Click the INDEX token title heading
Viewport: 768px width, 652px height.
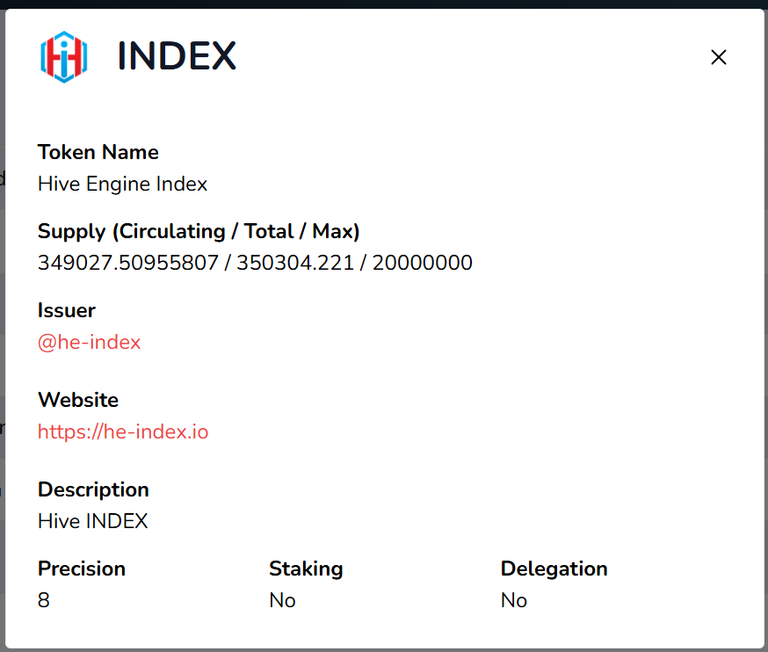177,56
